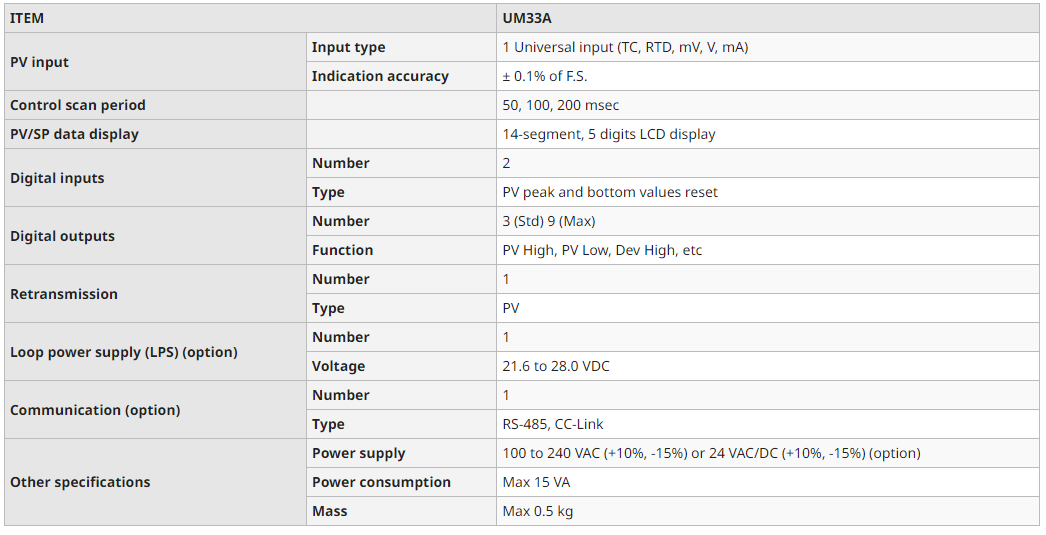Select the Retransmission row label

click(x=64, y=294)
